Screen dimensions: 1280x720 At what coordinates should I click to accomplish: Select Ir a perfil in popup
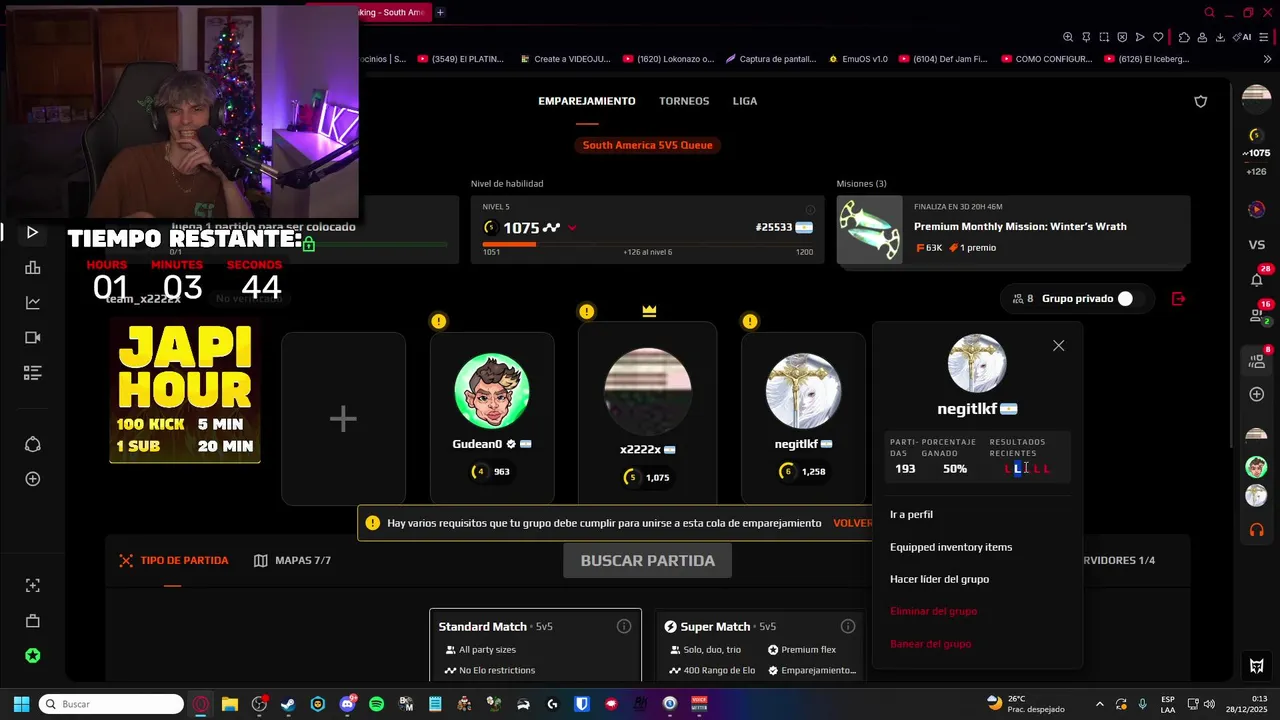tap(911, 514)
